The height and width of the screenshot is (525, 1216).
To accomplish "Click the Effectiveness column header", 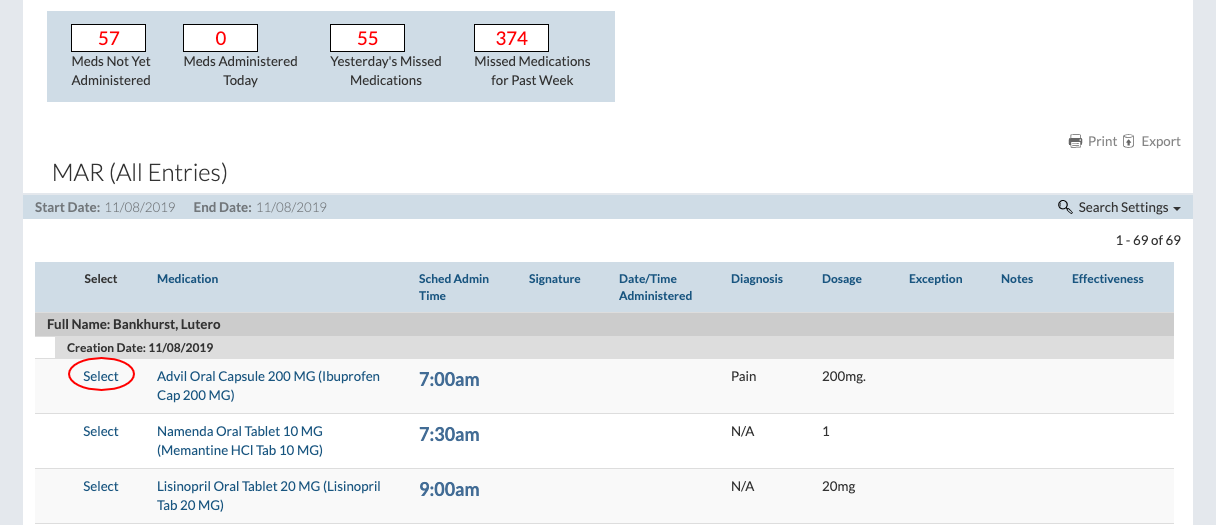I will pos(1107,279).
